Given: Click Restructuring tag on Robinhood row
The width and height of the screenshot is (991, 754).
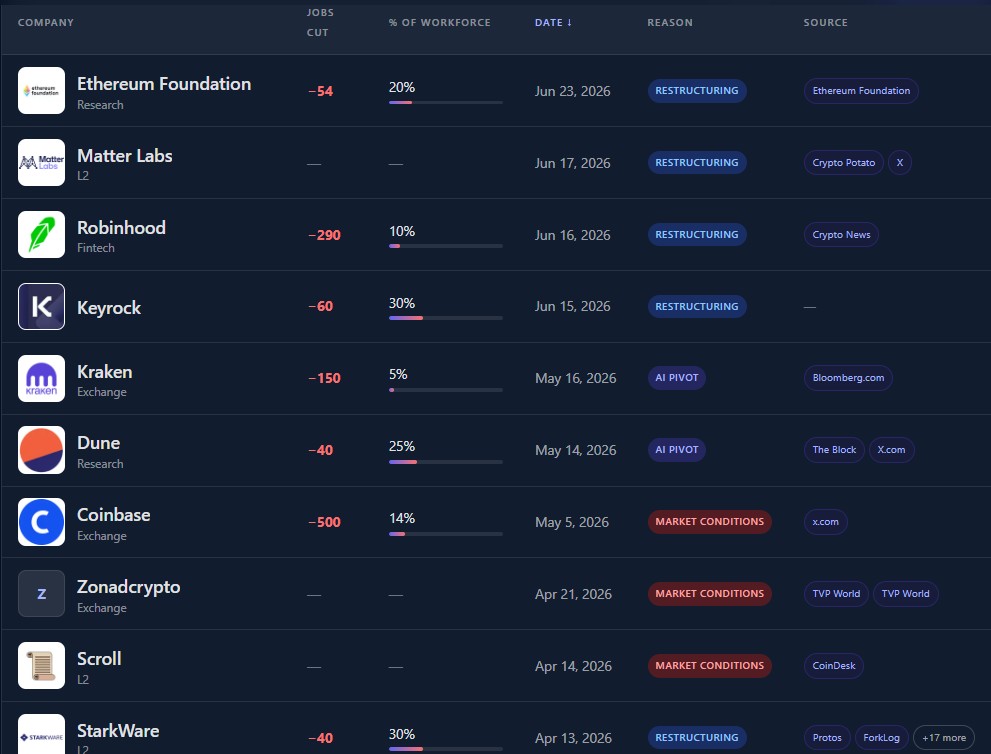Looking at the screenshot, I should tap(696, 234).
